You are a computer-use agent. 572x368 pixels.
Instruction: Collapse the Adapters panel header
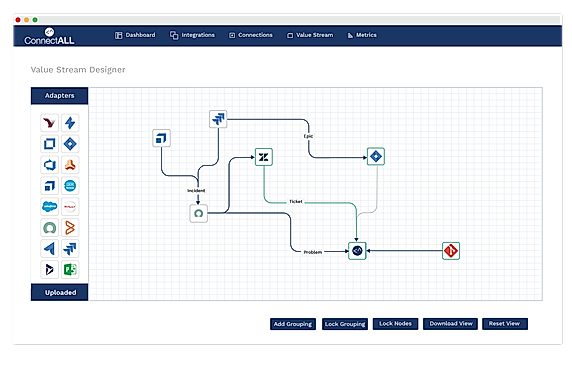tap(59, 96)
